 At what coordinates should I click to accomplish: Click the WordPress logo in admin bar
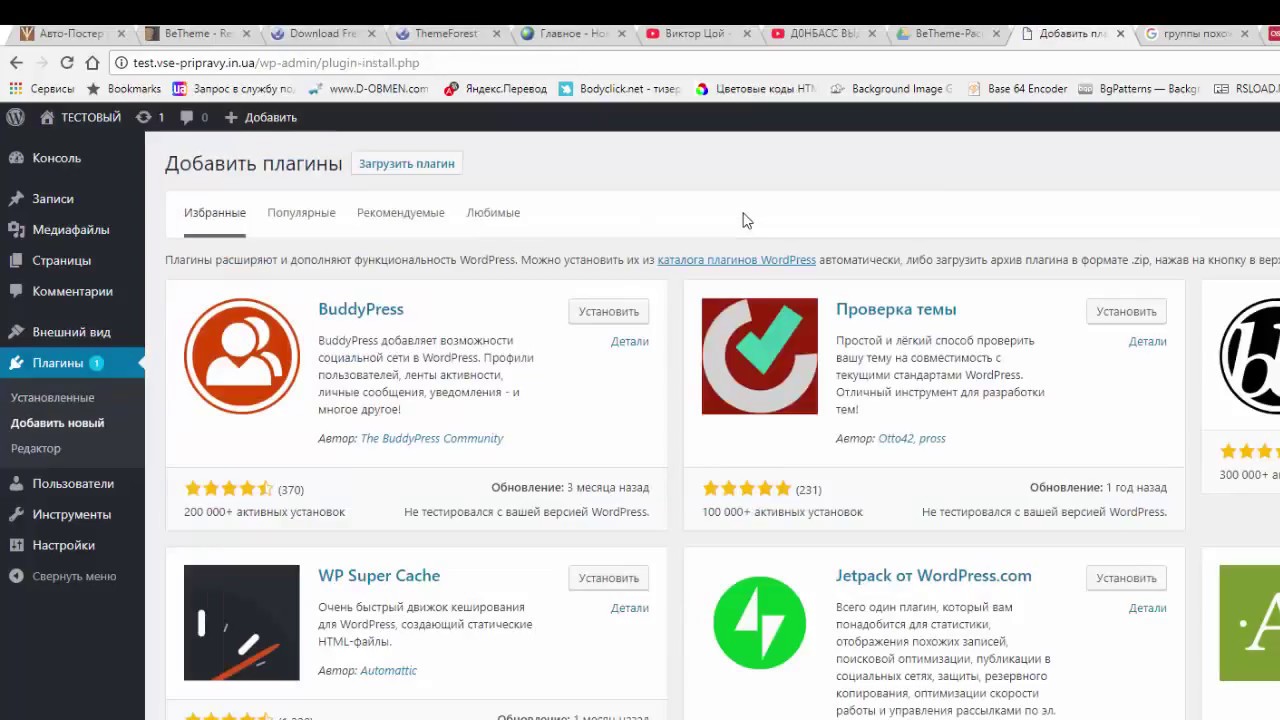pos(15,117)
